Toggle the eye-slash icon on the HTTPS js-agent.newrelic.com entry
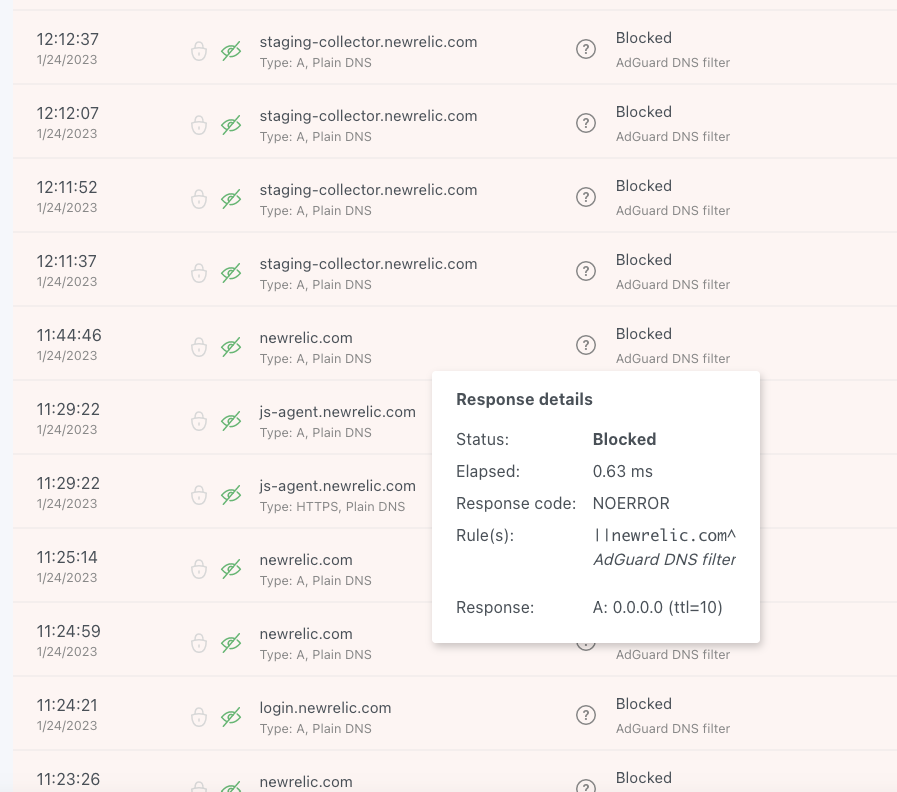Viewport: 897px width, 792px height. 231,493
